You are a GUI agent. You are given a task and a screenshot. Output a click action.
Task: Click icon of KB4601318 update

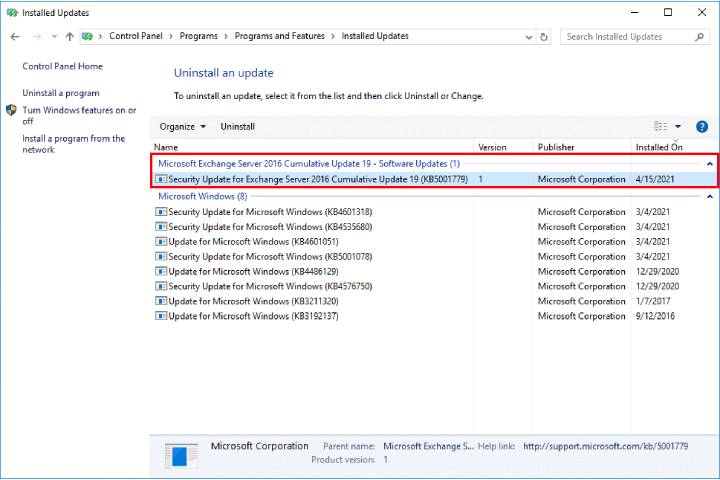coord(161,212)
